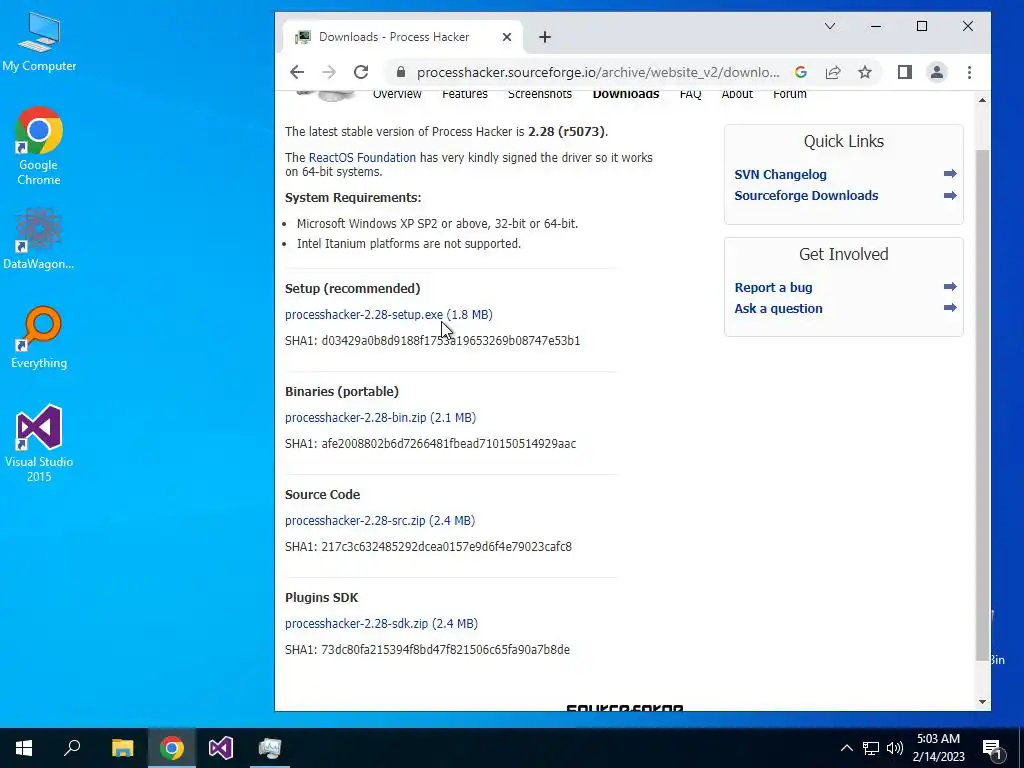The image size is (1024, 768).
Task: Click the browser forward arrow
Action: 329,72
